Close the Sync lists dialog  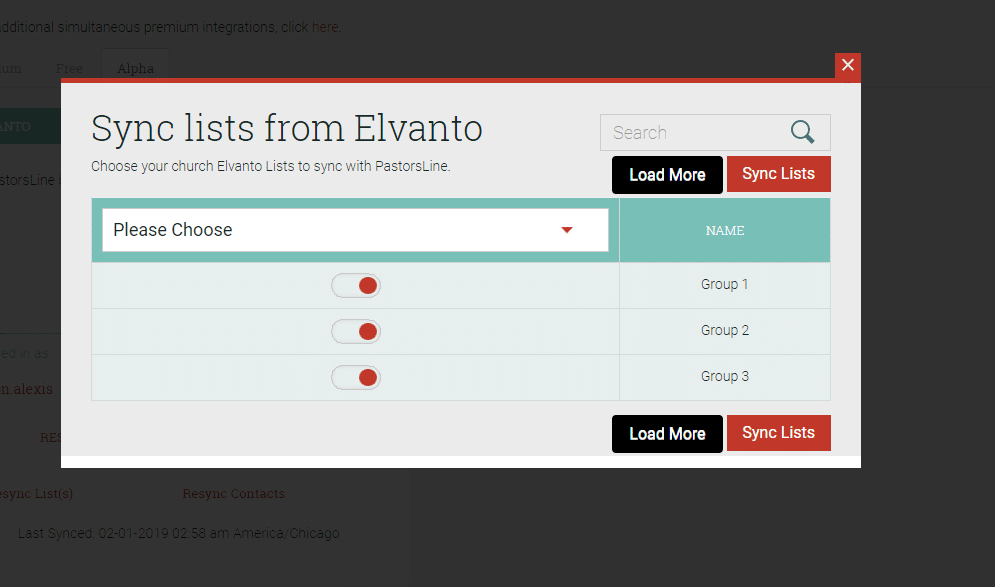[x=848, y=65]
